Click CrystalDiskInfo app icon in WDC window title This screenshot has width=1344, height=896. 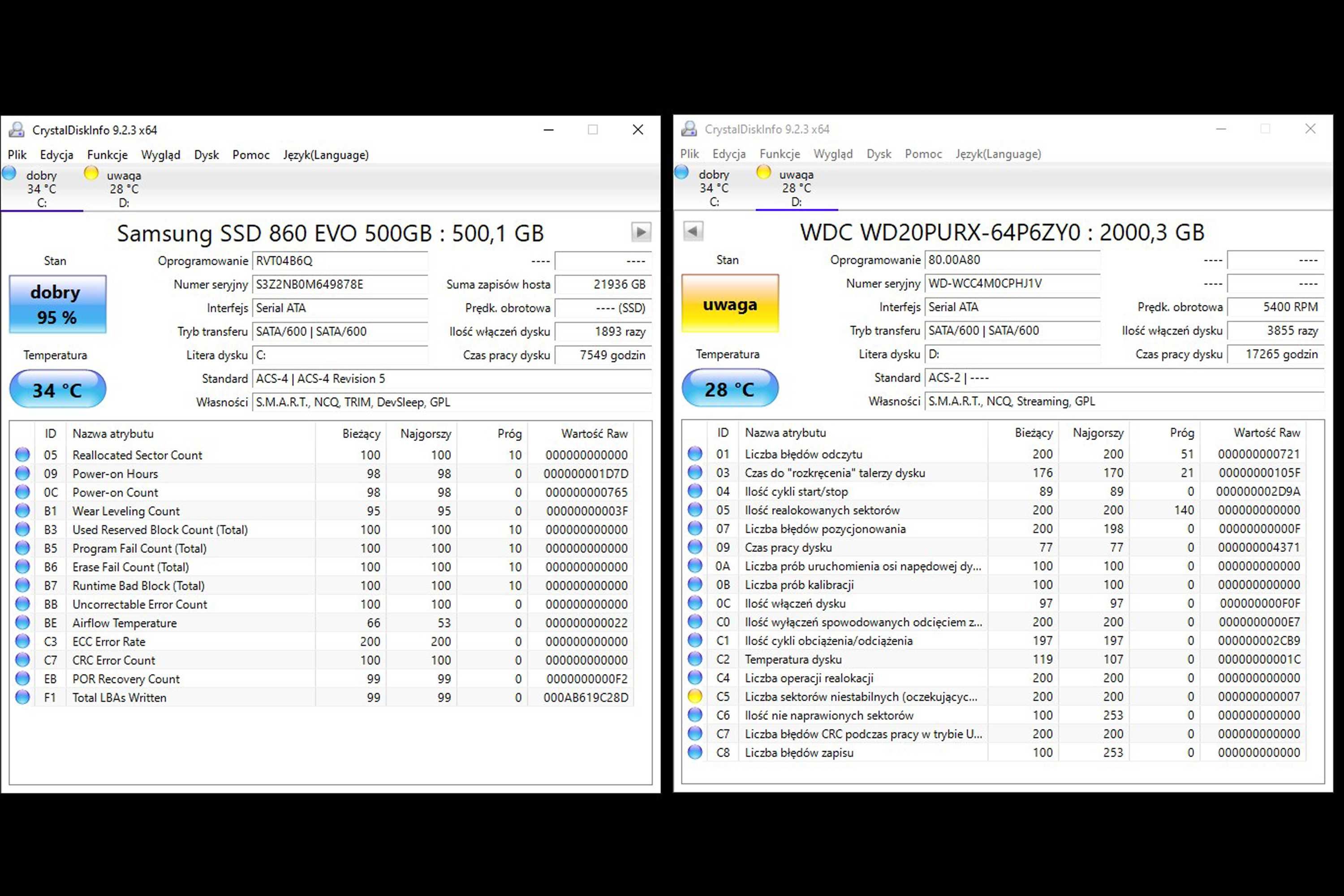(x=689, y=129)
